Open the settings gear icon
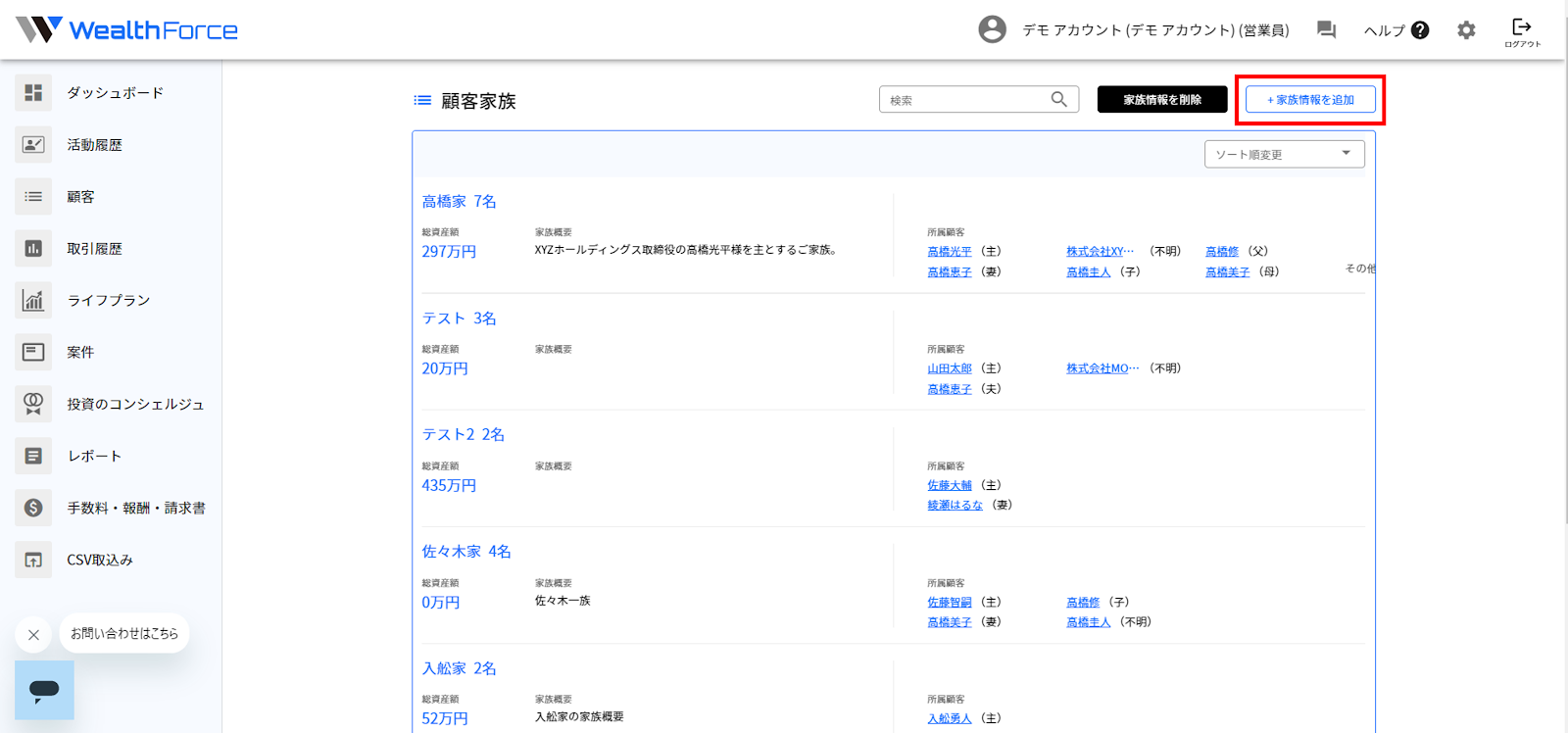The height and width of the screenshot is (733, 1568). click(x=1466, y=30)
